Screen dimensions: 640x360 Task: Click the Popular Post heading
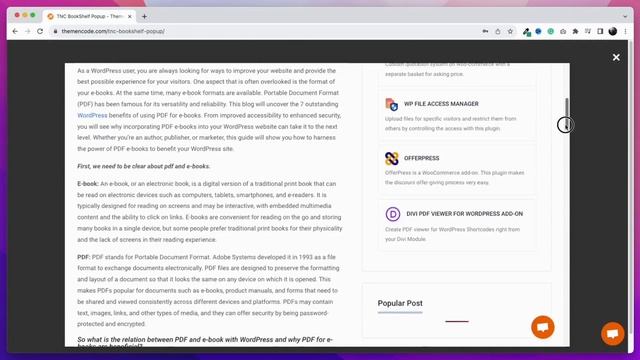tap(400, 303)
